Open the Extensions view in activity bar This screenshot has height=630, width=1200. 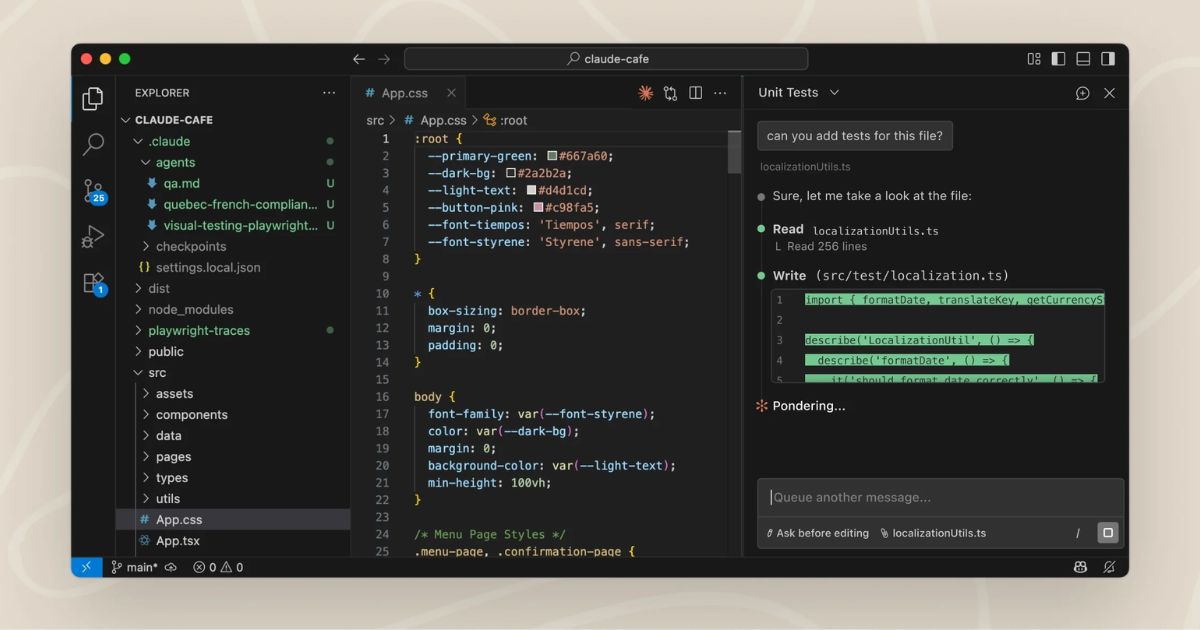click(93, 283)
